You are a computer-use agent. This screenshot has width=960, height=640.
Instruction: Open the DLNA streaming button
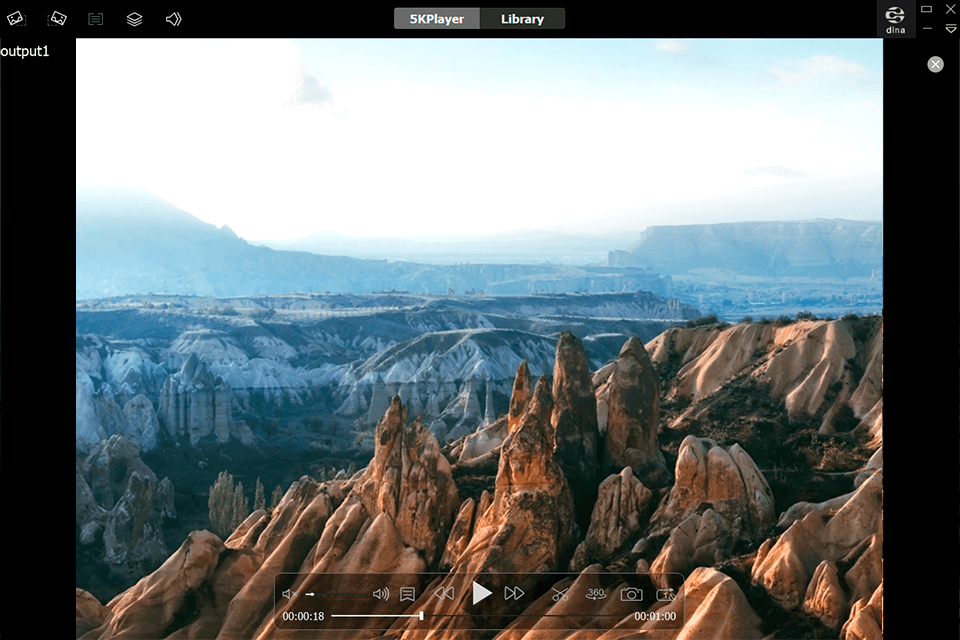(895, 19)
